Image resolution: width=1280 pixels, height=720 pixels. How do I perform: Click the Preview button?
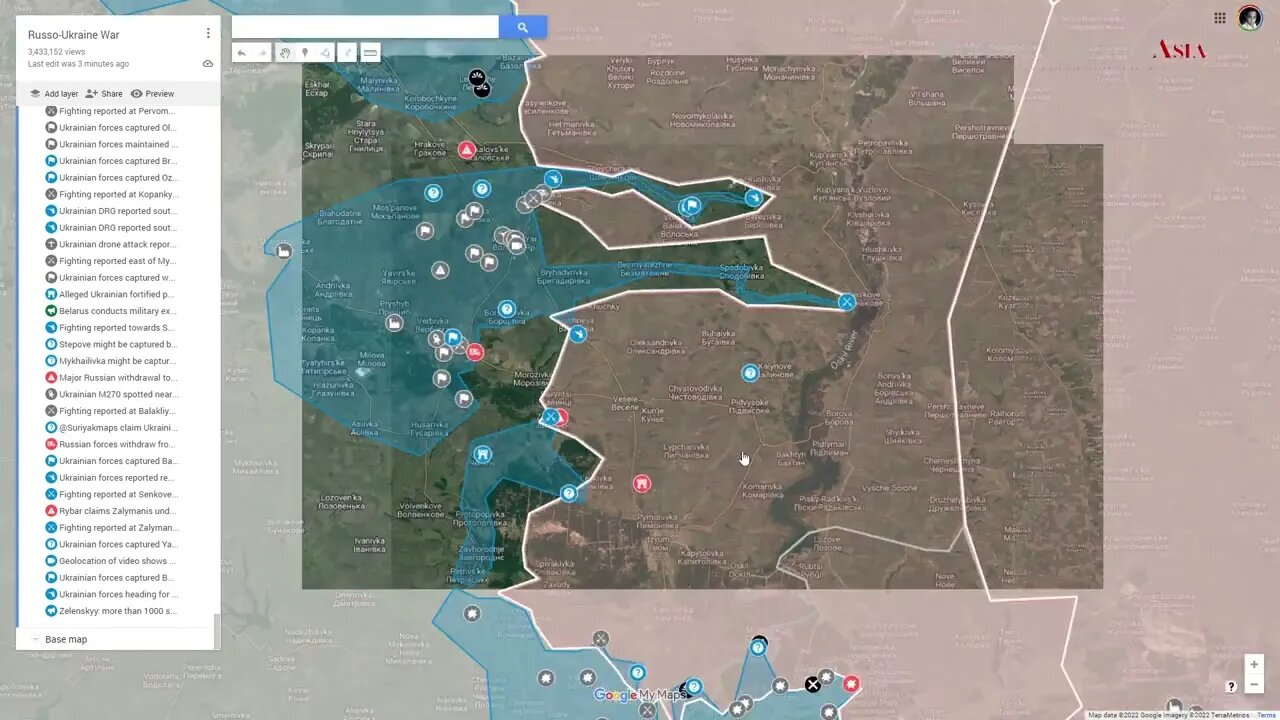(x=152, y=94)
